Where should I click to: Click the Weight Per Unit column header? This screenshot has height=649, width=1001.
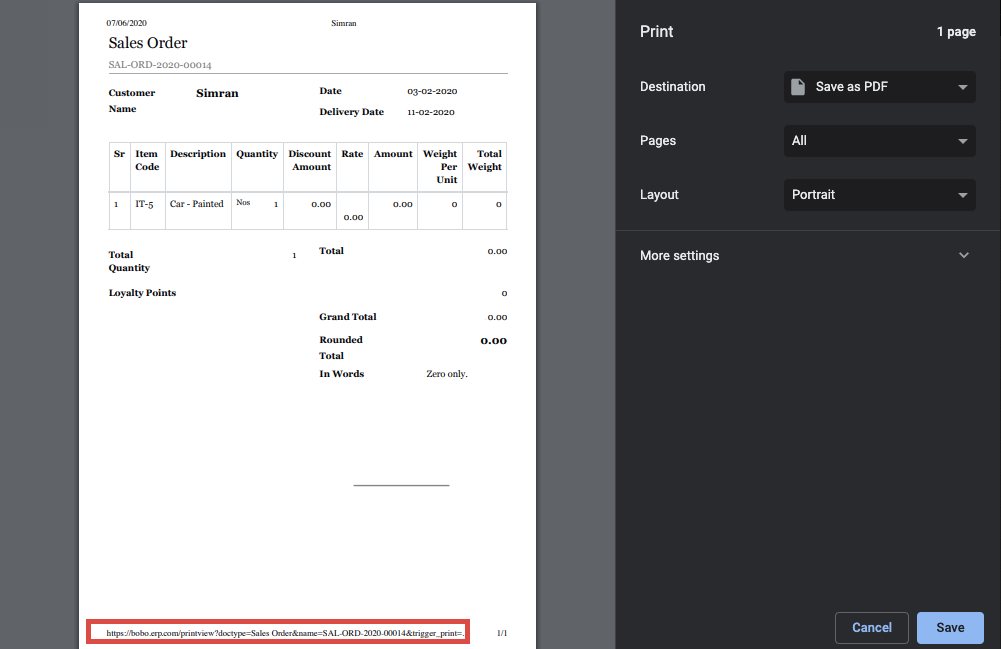(x=440, y=167)
